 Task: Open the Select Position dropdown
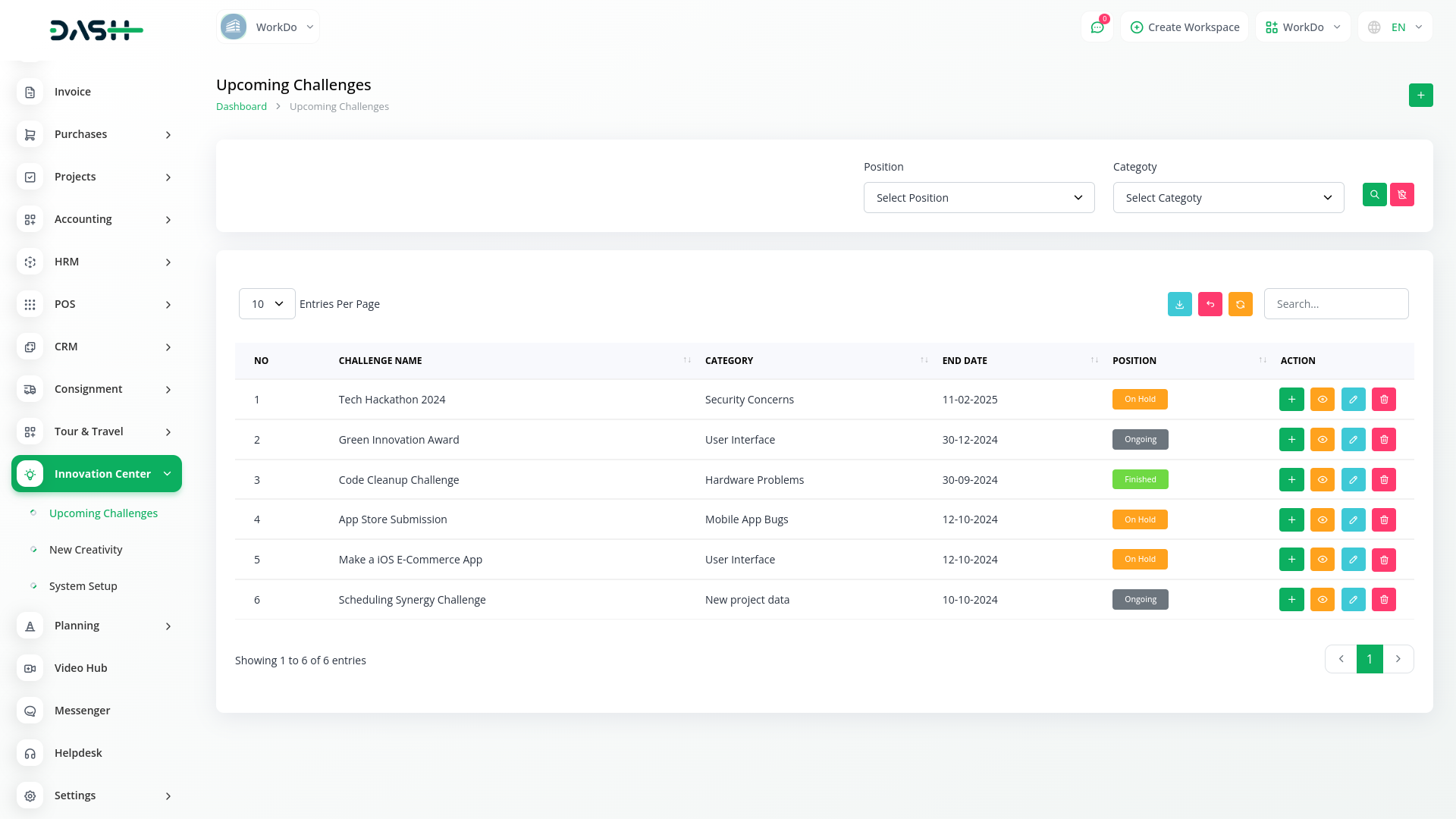point(978,198)
